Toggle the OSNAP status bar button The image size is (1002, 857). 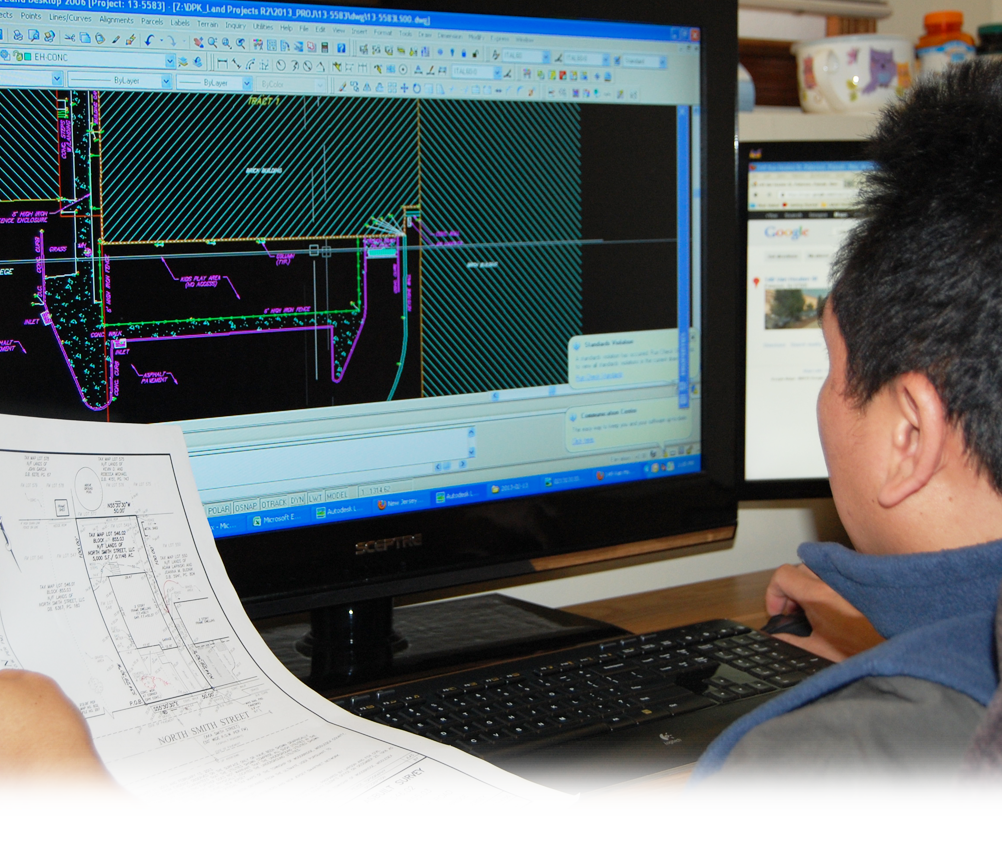[x=245, y=506]
